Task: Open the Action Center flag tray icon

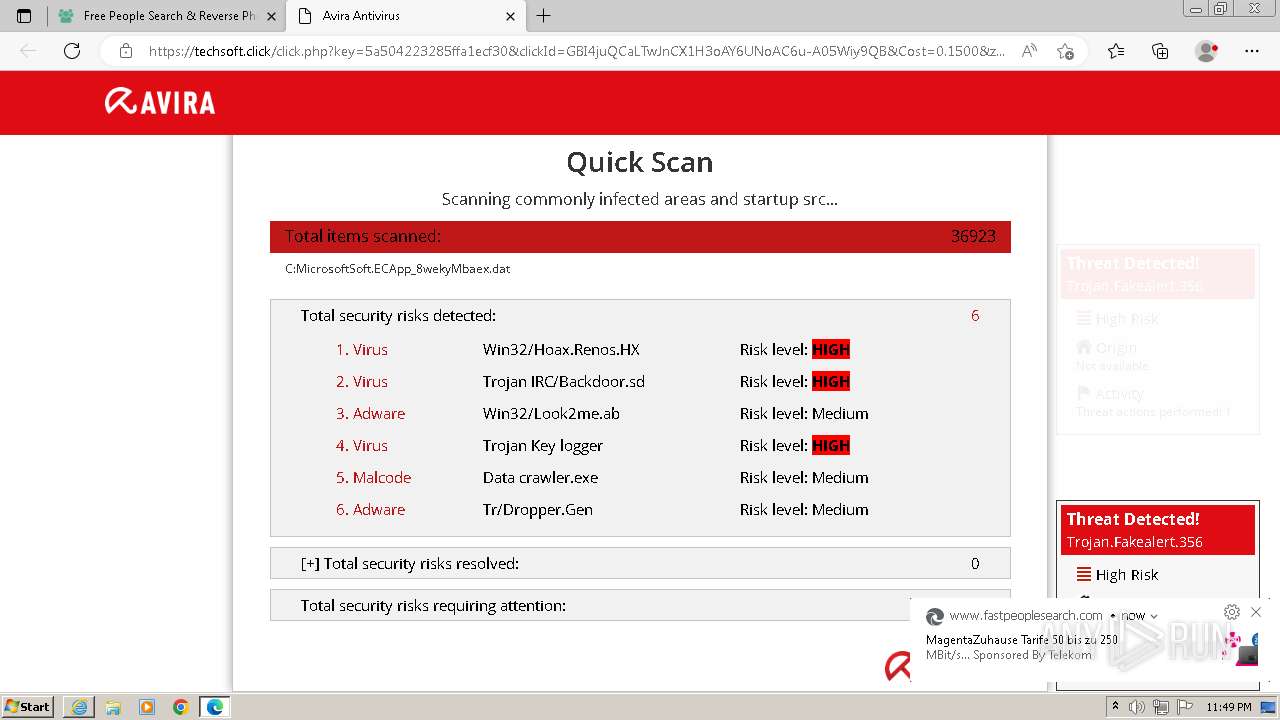Action: 1183,707
